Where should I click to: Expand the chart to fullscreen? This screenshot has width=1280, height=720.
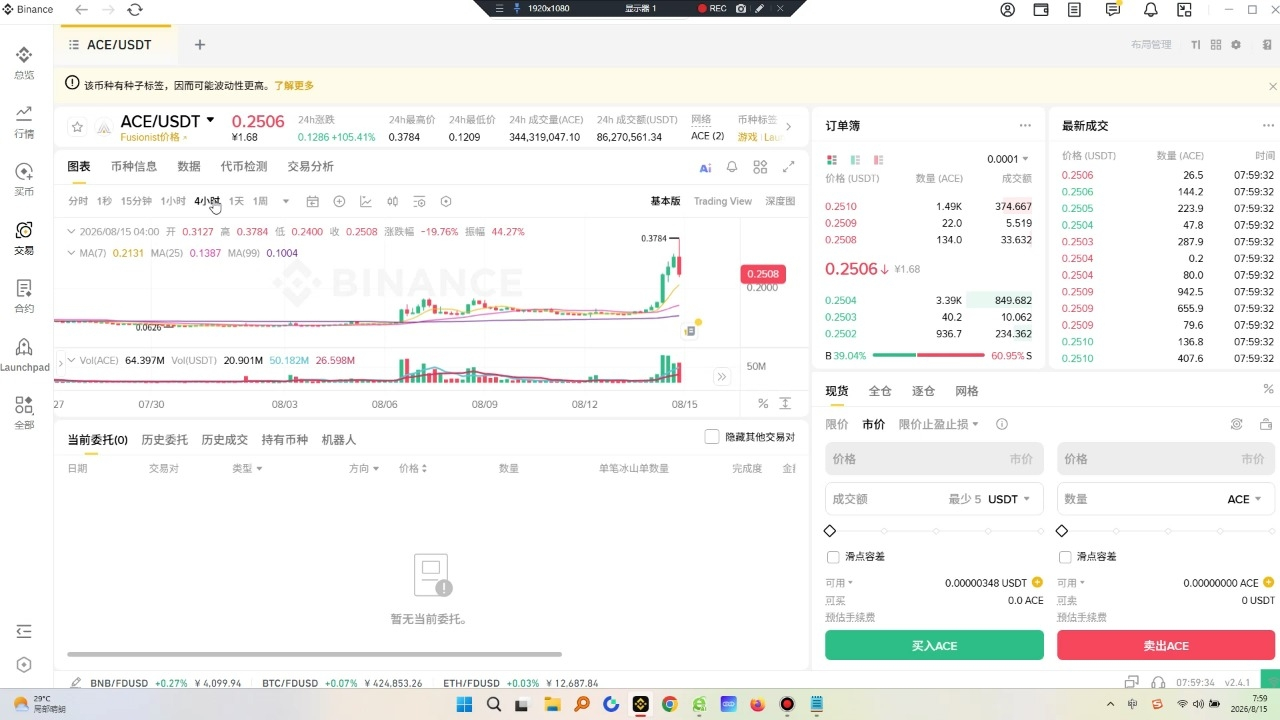click(788, 167)
